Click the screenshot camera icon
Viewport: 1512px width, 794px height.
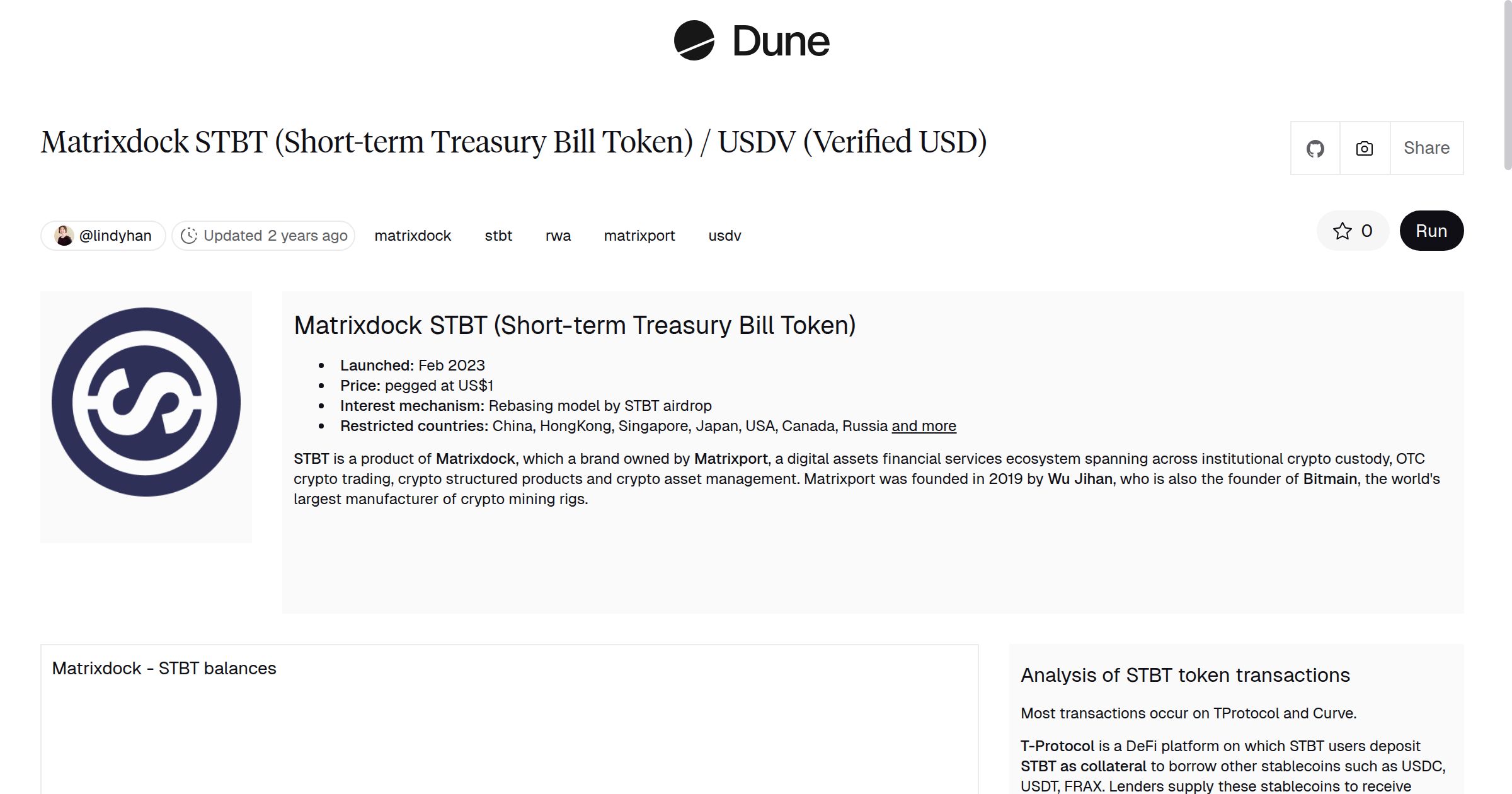coord(1363,147)
